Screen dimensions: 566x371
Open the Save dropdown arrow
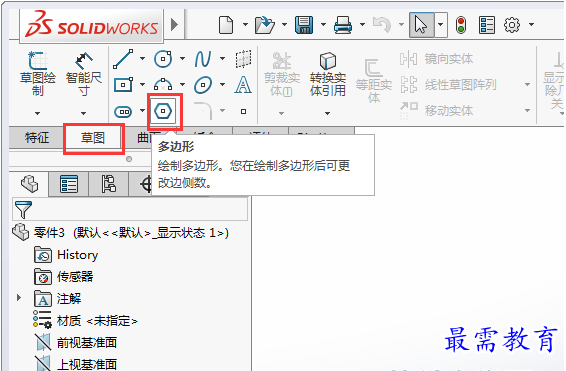pyautogui.click(x=323, y=25)
